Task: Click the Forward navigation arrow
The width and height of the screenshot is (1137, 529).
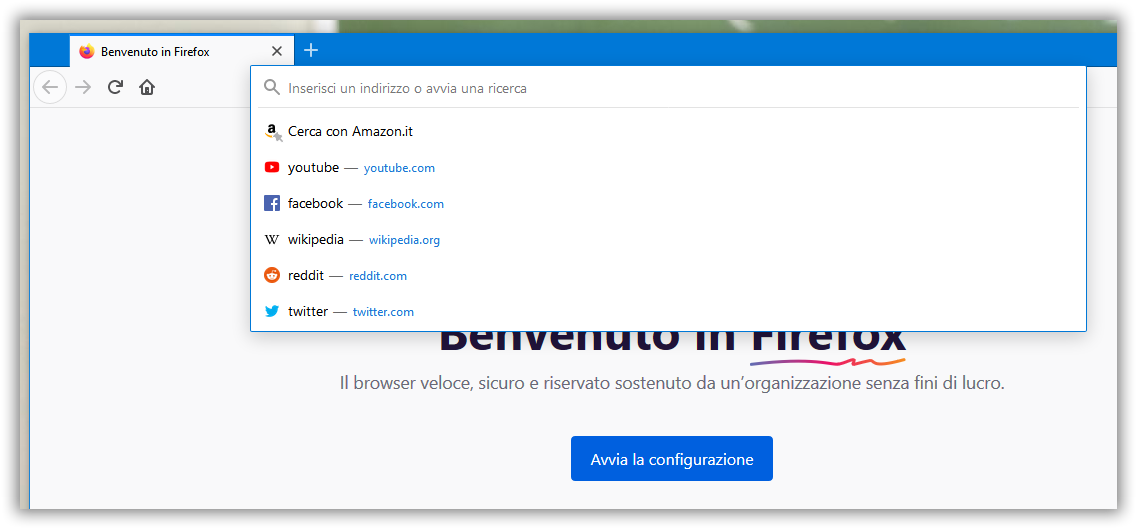Action: 83,88
